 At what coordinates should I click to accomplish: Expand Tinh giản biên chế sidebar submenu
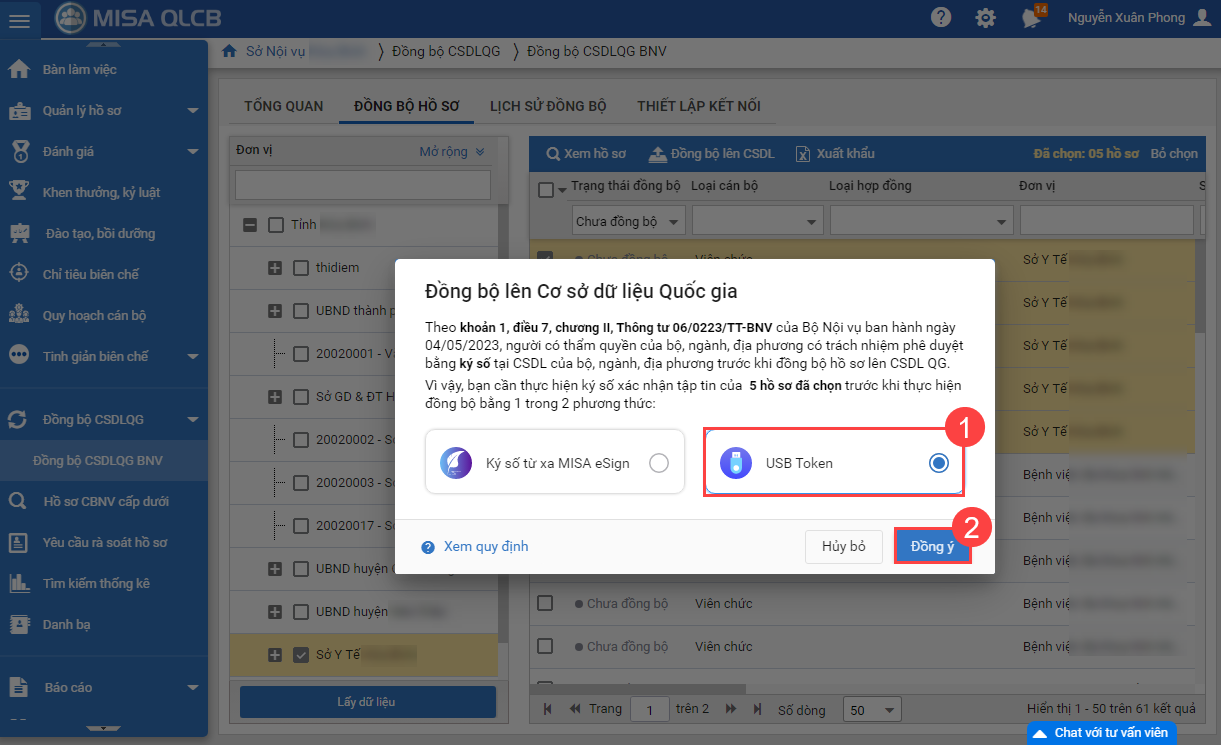193,356
